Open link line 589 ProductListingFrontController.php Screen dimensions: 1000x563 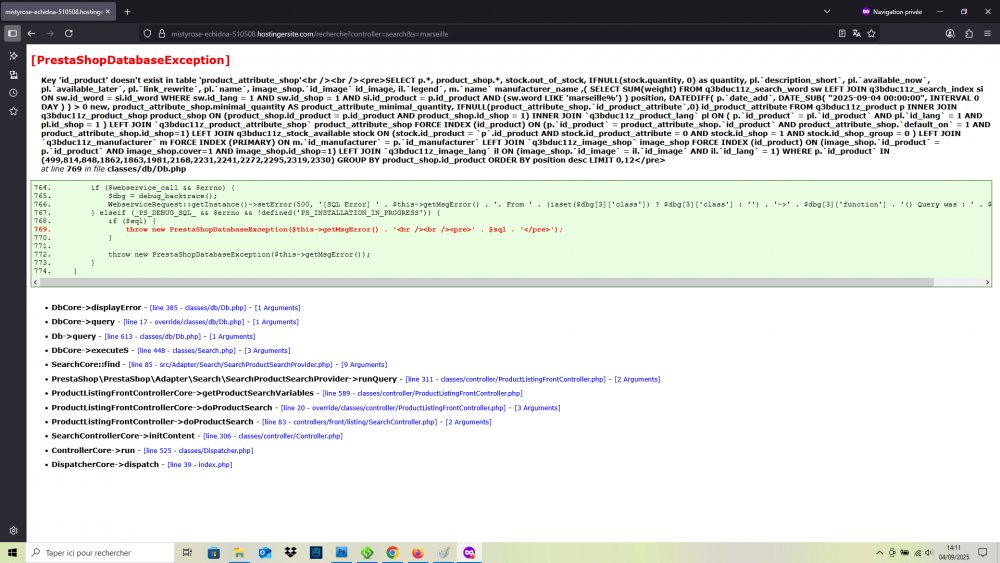422,393
